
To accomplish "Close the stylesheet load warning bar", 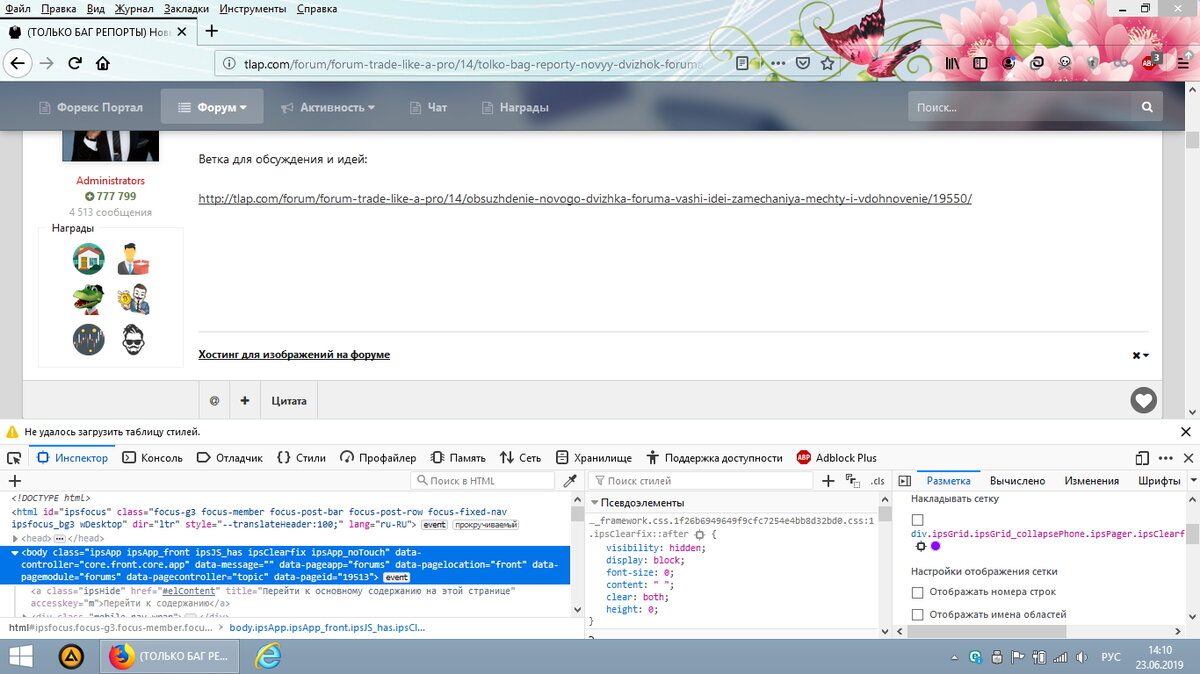I will (x=1186, y=432).
